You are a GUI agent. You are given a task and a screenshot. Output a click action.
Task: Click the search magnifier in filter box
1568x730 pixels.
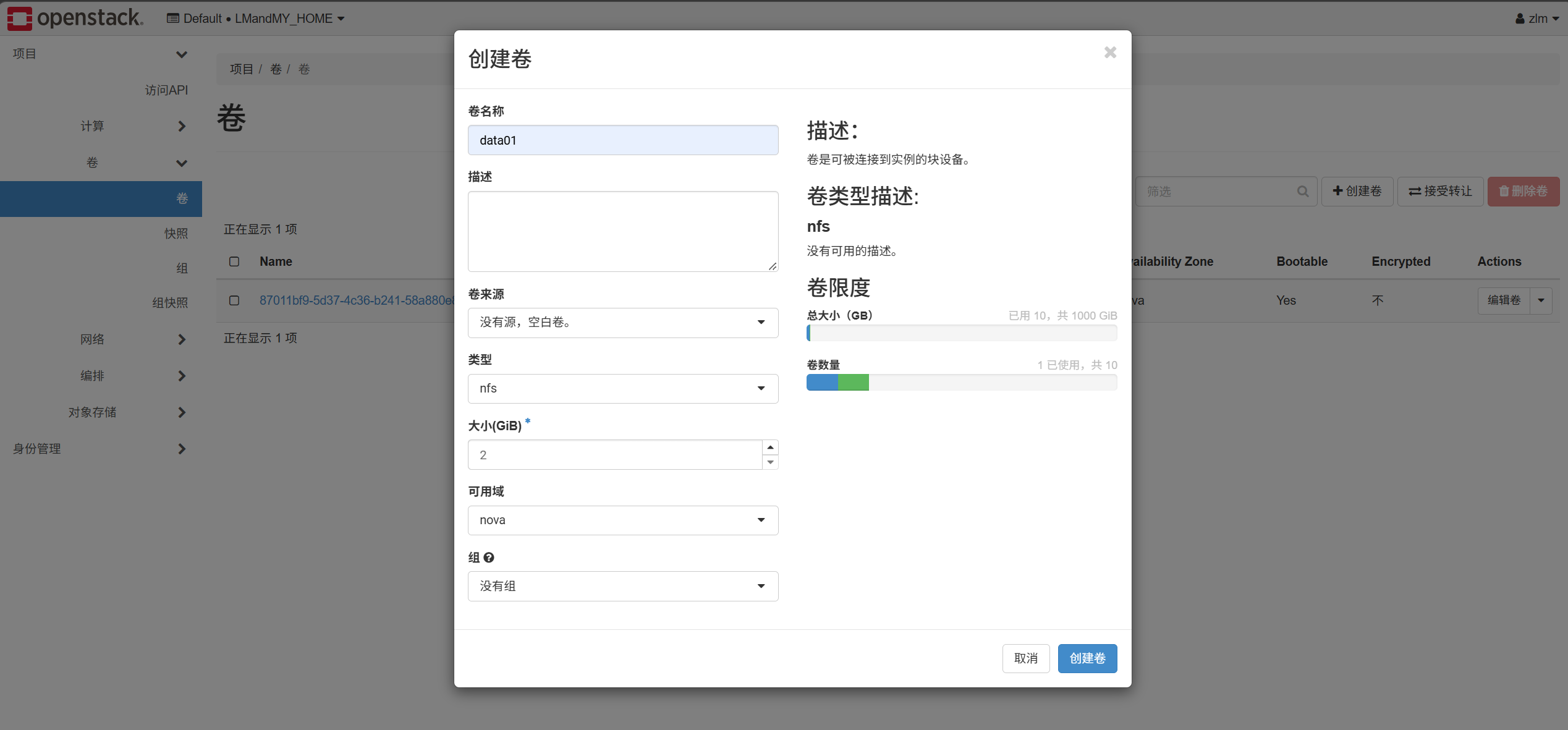(x=1302, y=192)
